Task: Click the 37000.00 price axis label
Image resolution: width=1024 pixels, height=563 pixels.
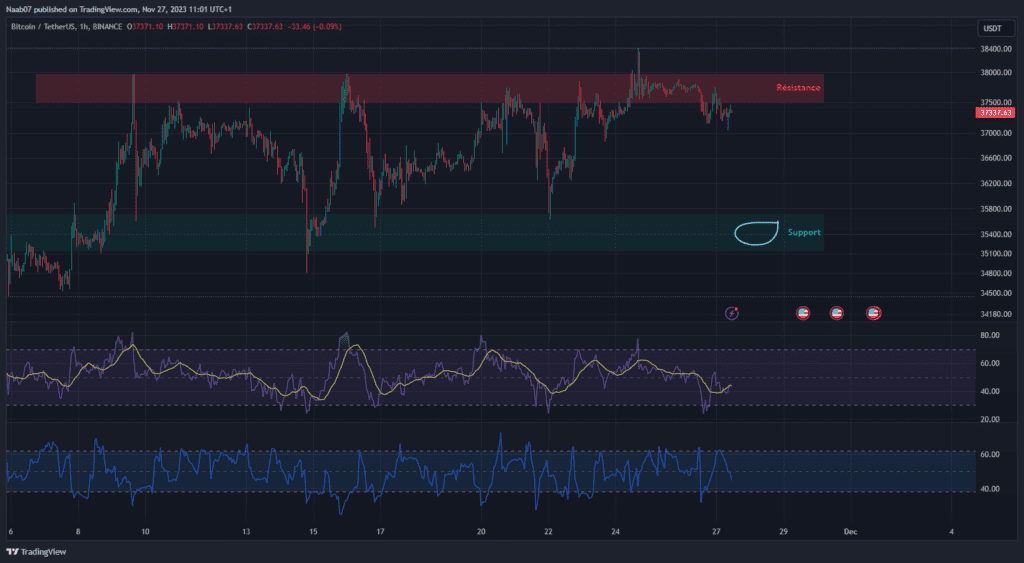Action: coord(996,133)
